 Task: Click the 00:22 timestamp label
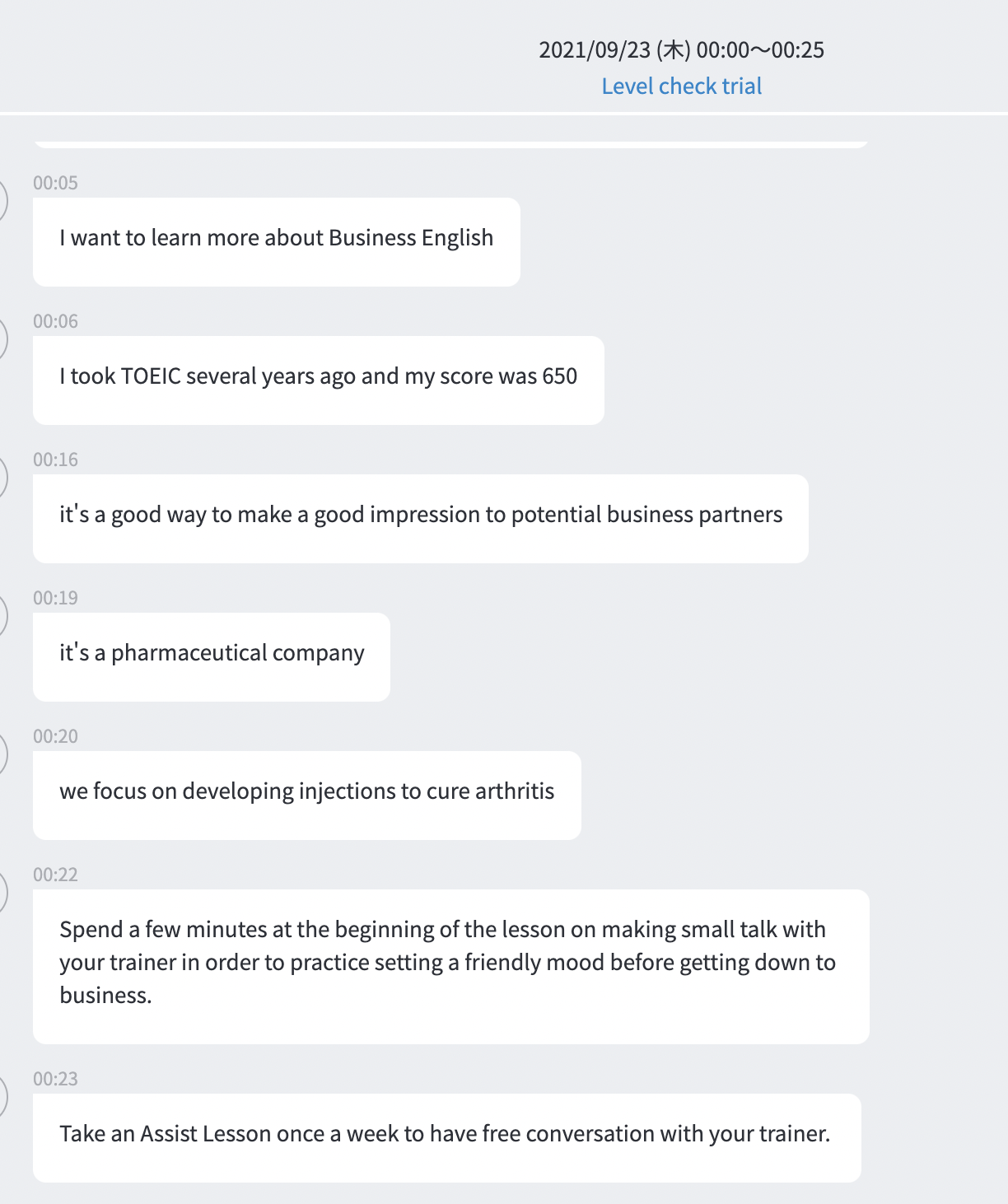point(55,875)
